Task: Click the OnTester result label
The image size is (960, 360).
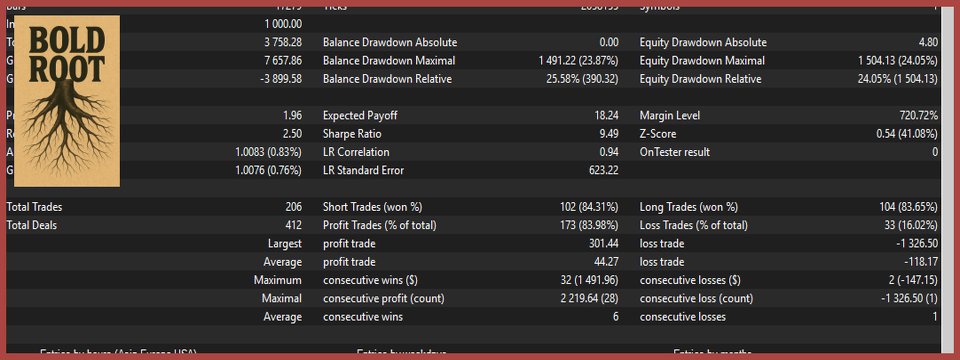Action: pyautogui.click(x=675, y=152)
